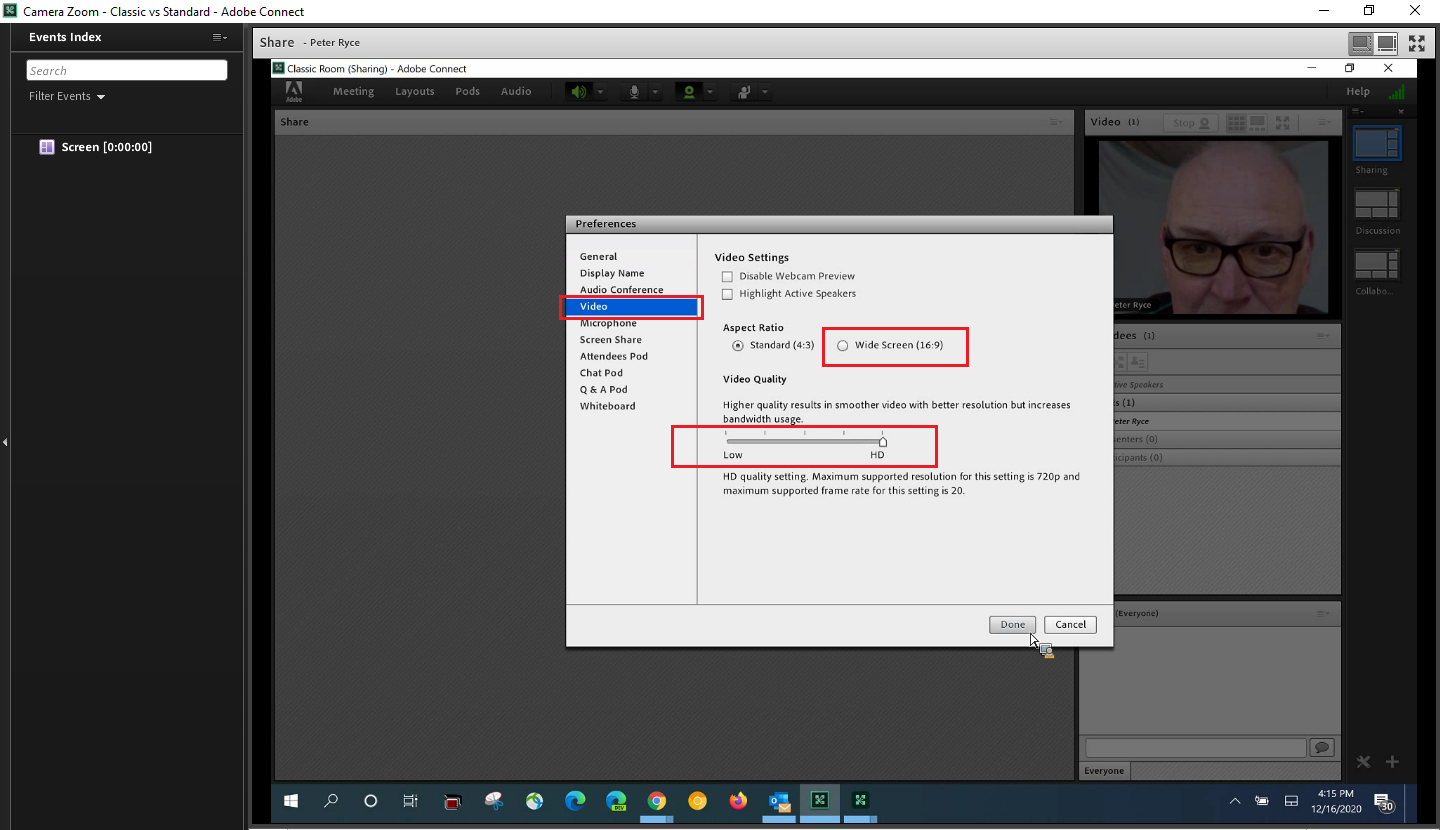
Task: Click the green speaker icon in the meeting toolbar
Action: [578, 91]
